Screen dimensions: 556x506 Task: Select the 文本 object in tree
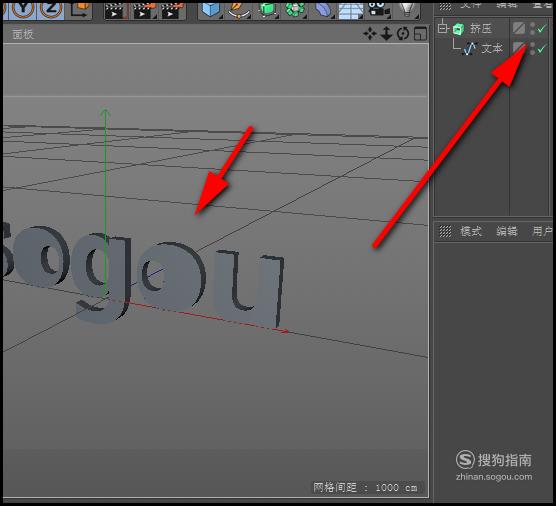(x=492, y=49)
